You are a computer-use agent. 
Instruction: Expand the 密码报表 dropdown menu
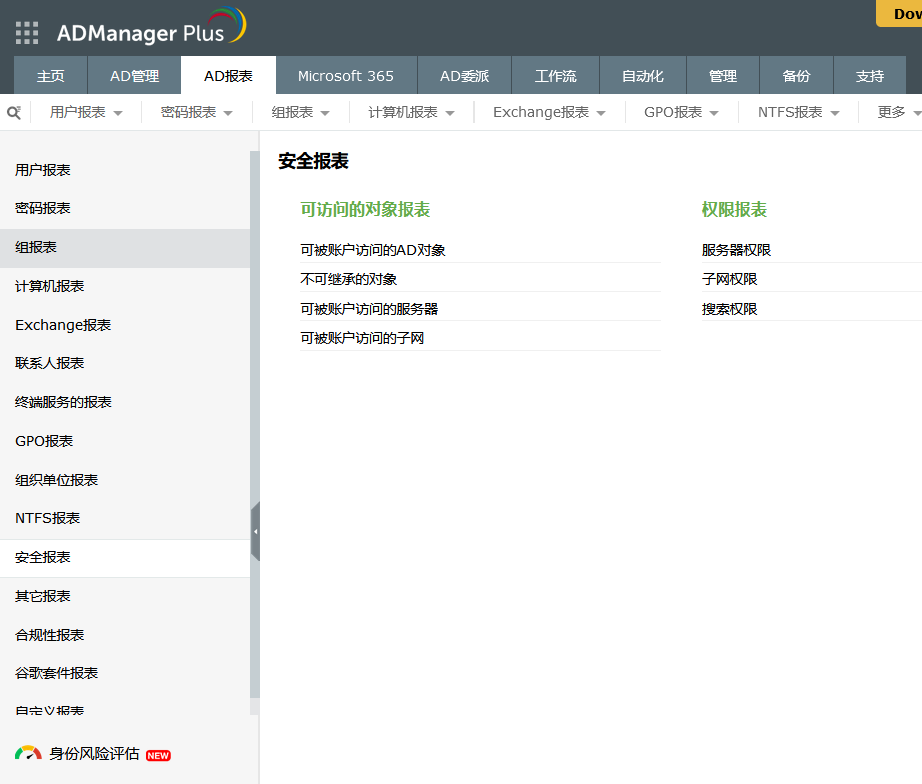(x=197, y=113)
